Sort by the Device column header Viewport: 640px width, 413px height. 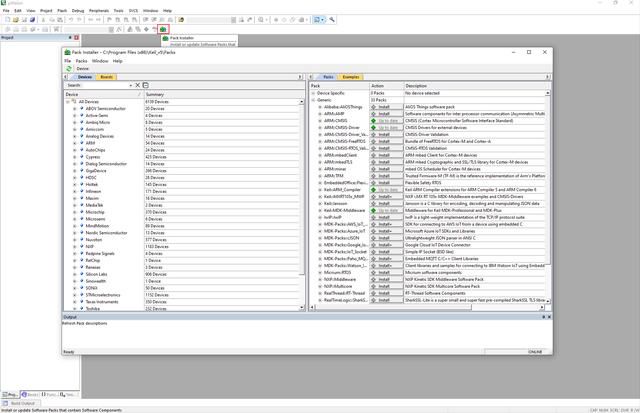[104, 94]
